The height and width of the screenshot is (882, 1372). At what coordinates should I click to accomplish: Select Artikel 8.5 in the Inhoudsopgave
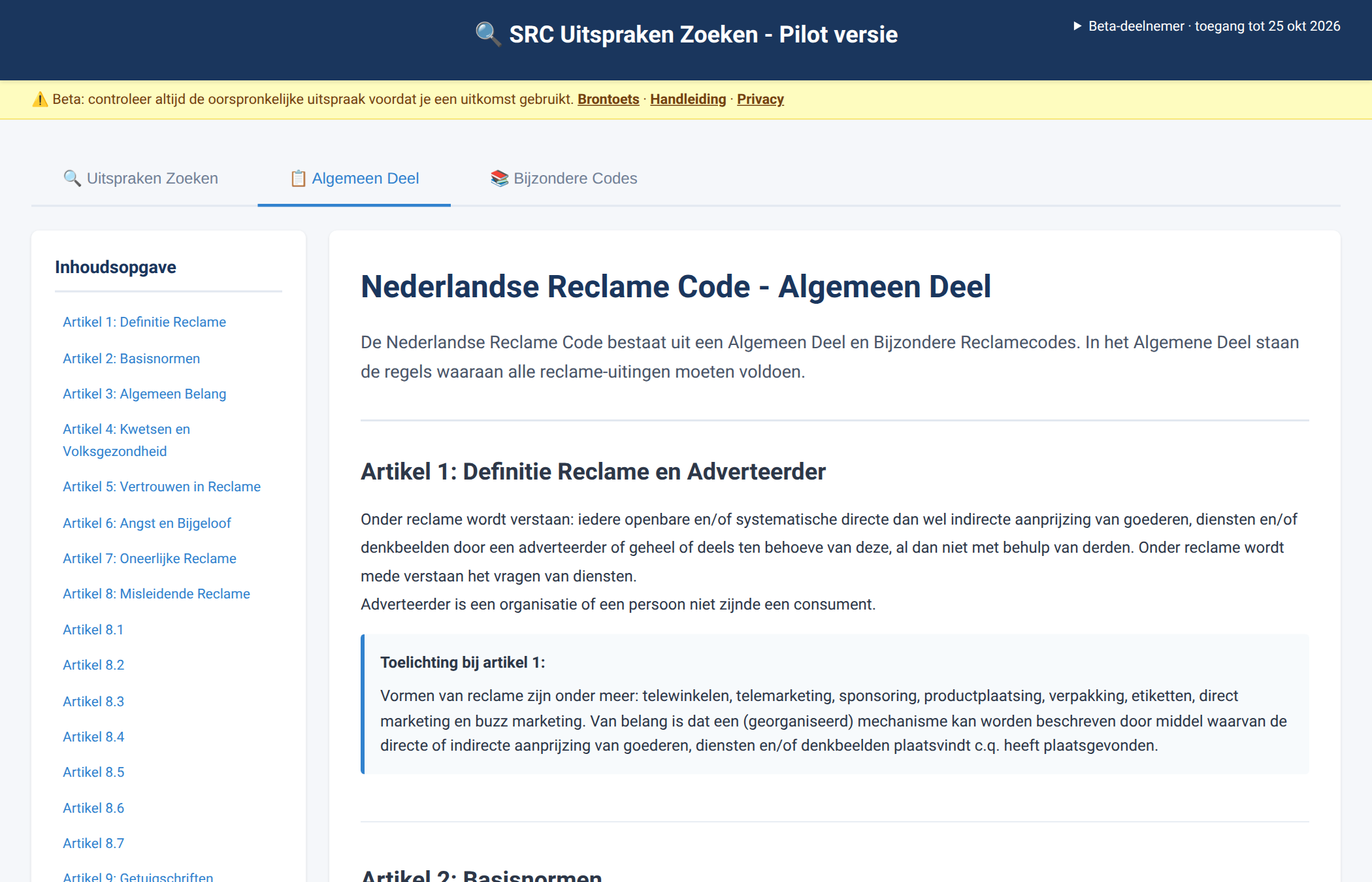coord(93,772)
